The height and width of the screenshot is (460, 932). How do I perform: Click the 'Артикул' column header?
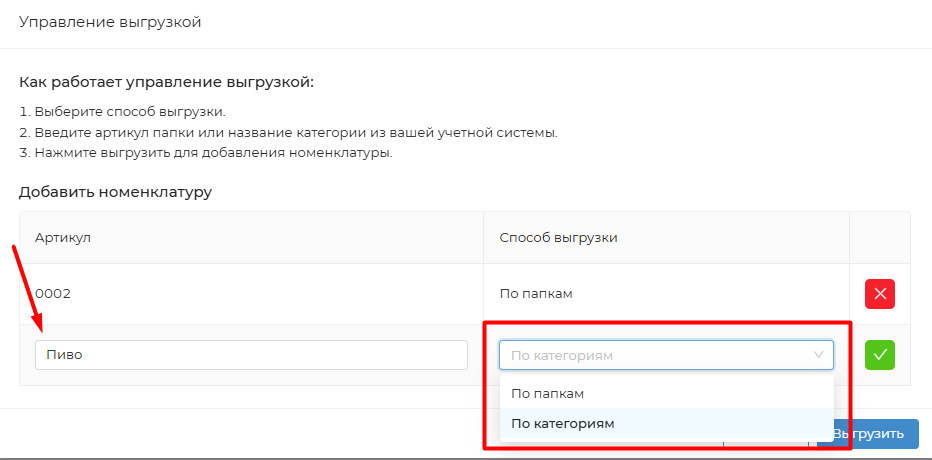click(x=63, y=237)
